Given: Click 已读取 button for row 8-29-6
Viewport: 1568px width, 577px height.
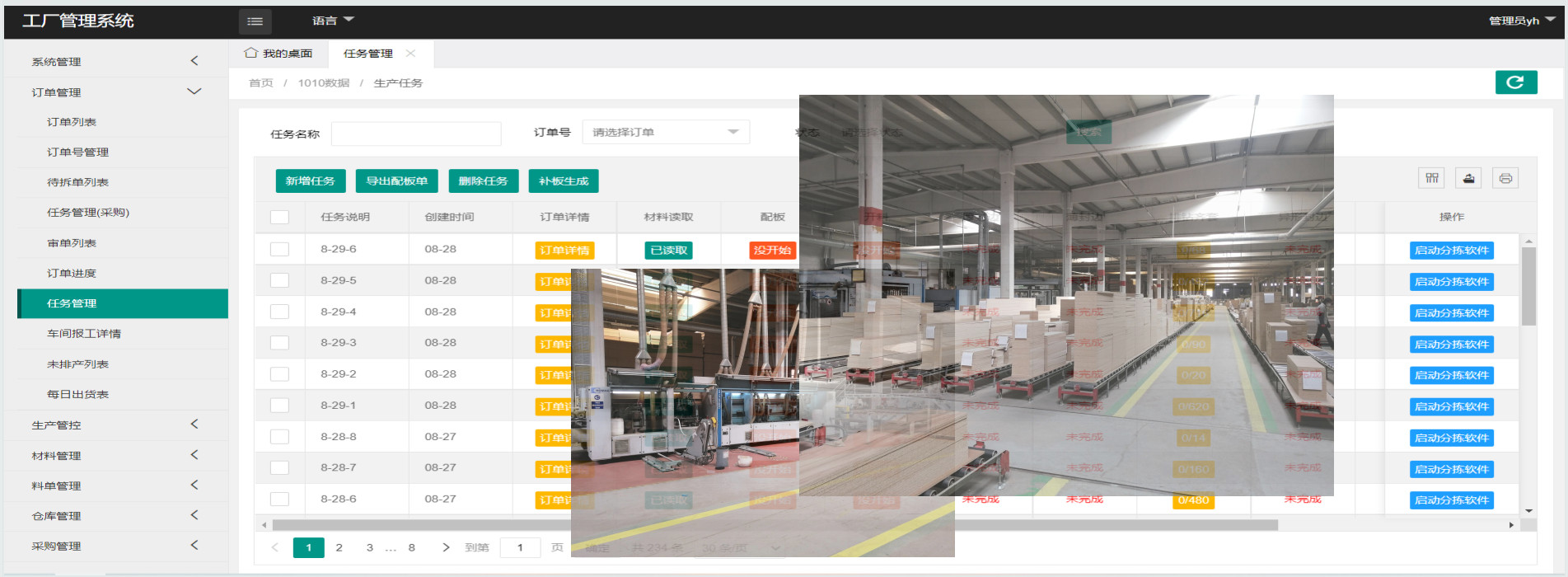Looking at the screenshot, I should click(x=668, y=251).
